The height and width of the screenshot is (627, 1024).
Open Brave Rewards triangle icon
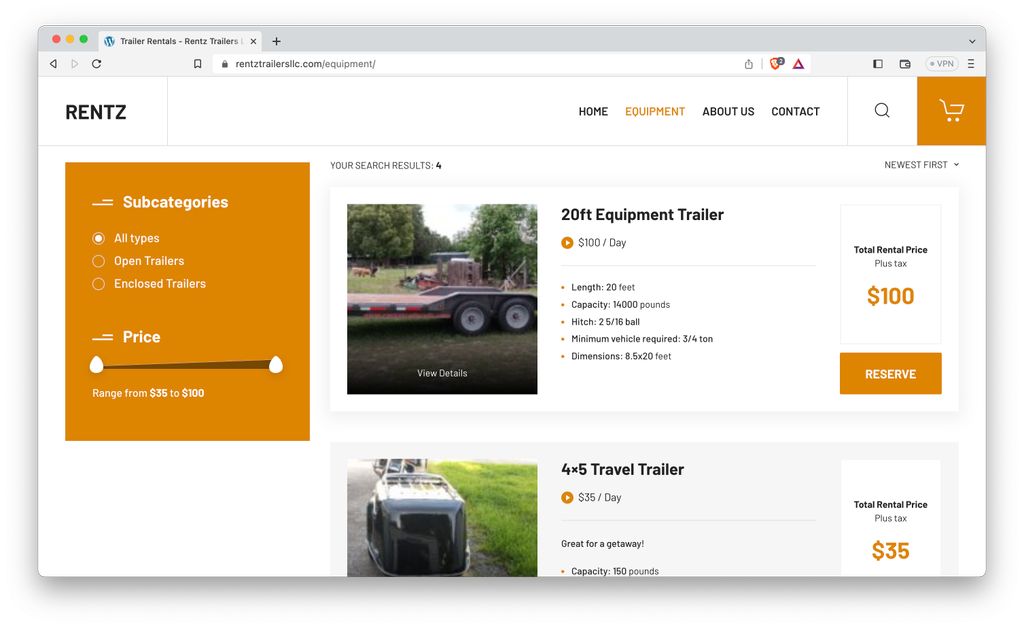click(798, 64)
